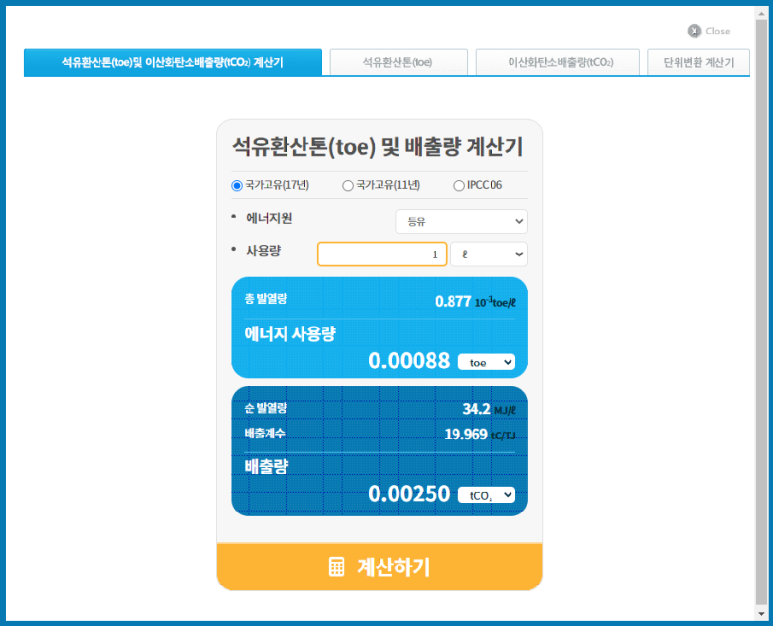The height and width of the screenshot is (626, 773).
Task: Open the 에너지원 dropdown showing 등유
Action: (461, 221)
